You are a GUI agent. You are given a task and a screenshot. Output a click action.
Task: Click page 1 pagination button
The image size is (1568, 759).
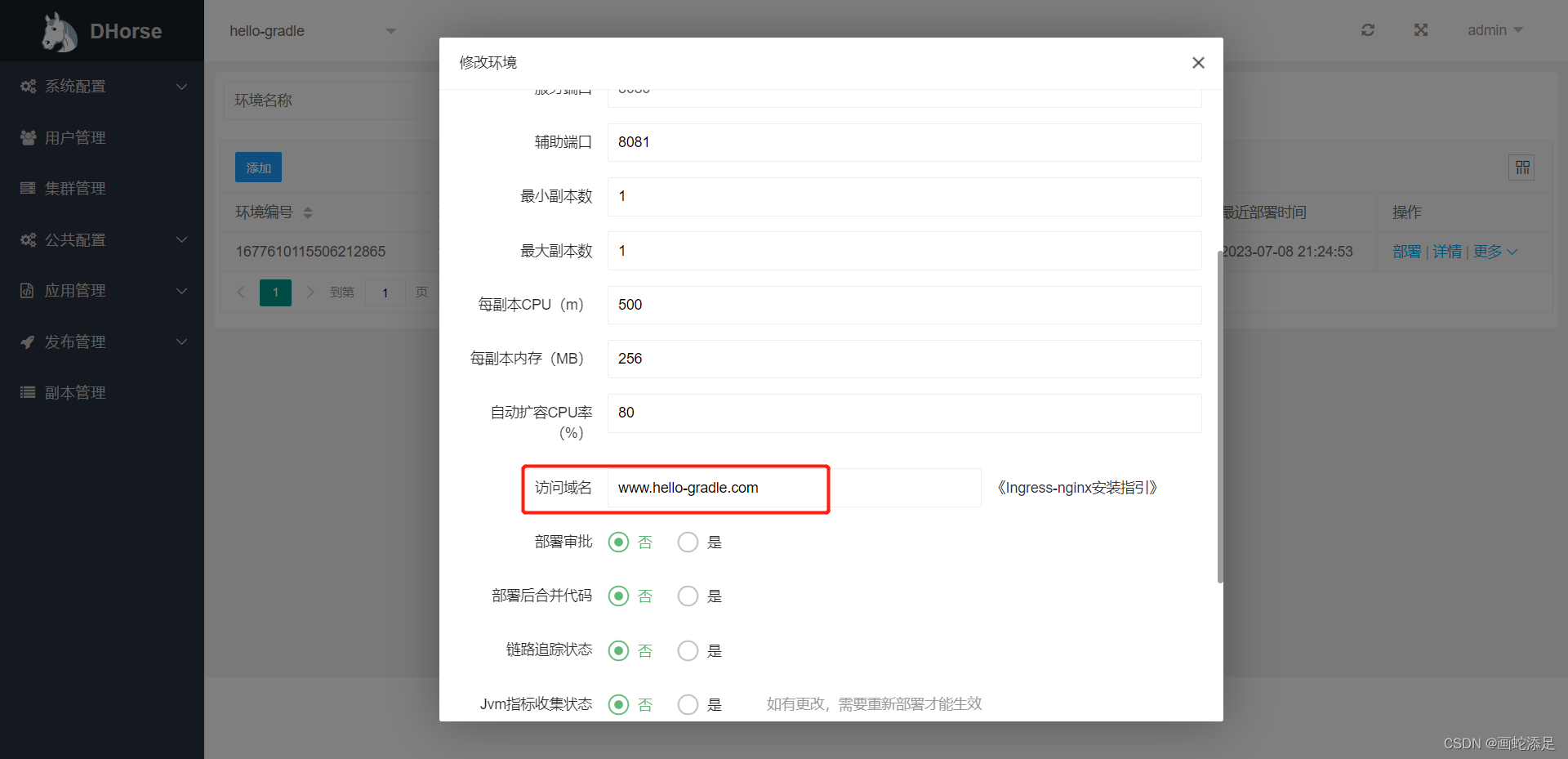tap(275, 292)
